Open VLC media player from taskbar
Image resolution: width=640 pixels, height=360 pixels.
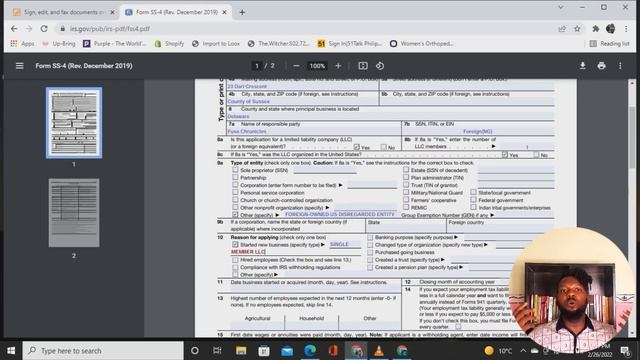(379, 351)
